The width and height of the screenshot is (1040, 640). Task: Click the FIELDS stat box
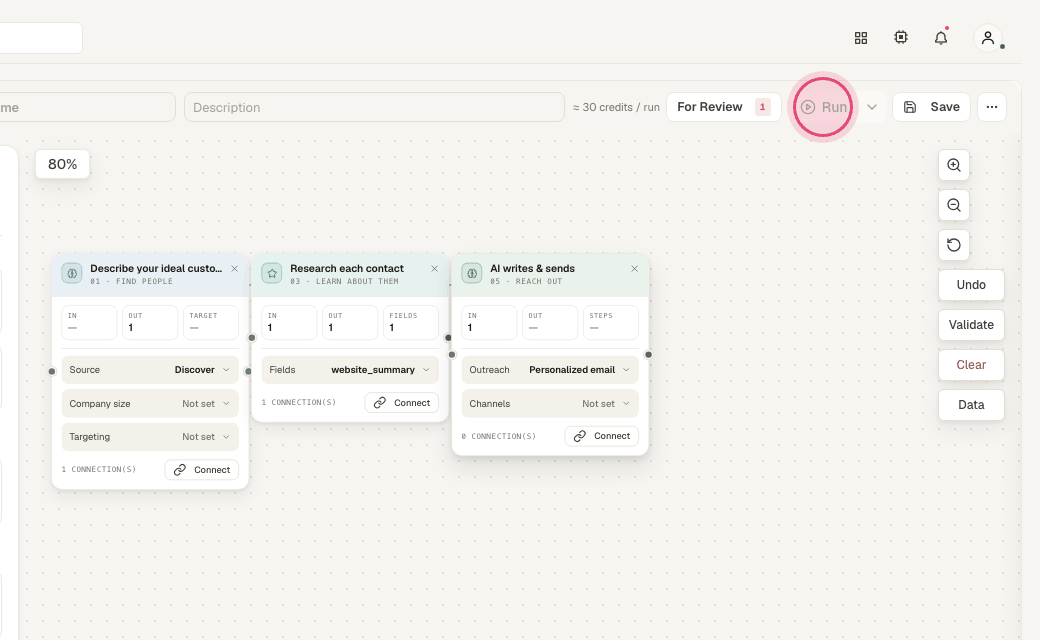pyautogui.click(x=411, y=322)
